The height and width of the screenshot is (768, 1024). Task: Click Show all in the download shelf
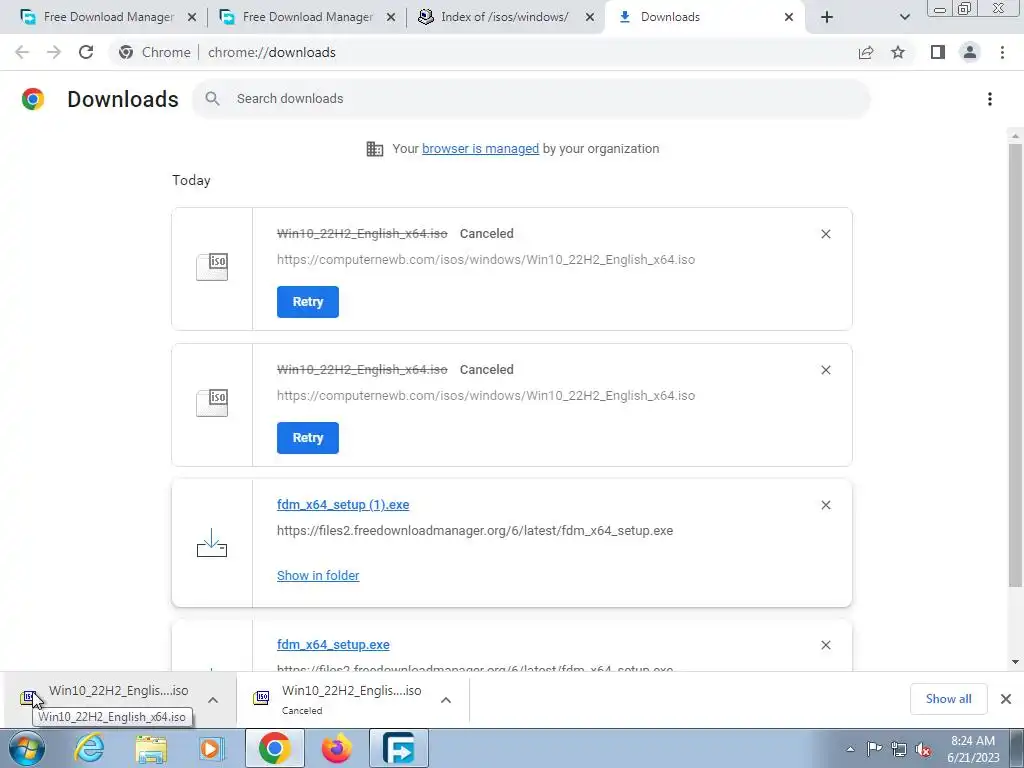948,699
